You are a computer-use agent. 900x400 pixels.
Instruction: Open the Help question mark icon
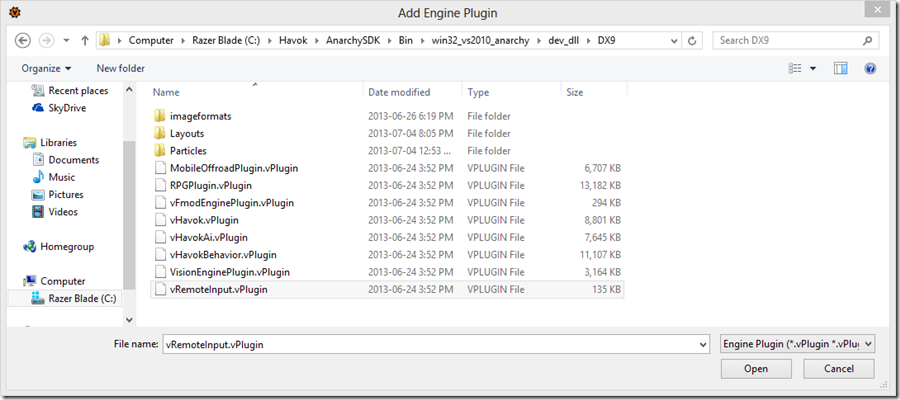click(x=870, y=68)
